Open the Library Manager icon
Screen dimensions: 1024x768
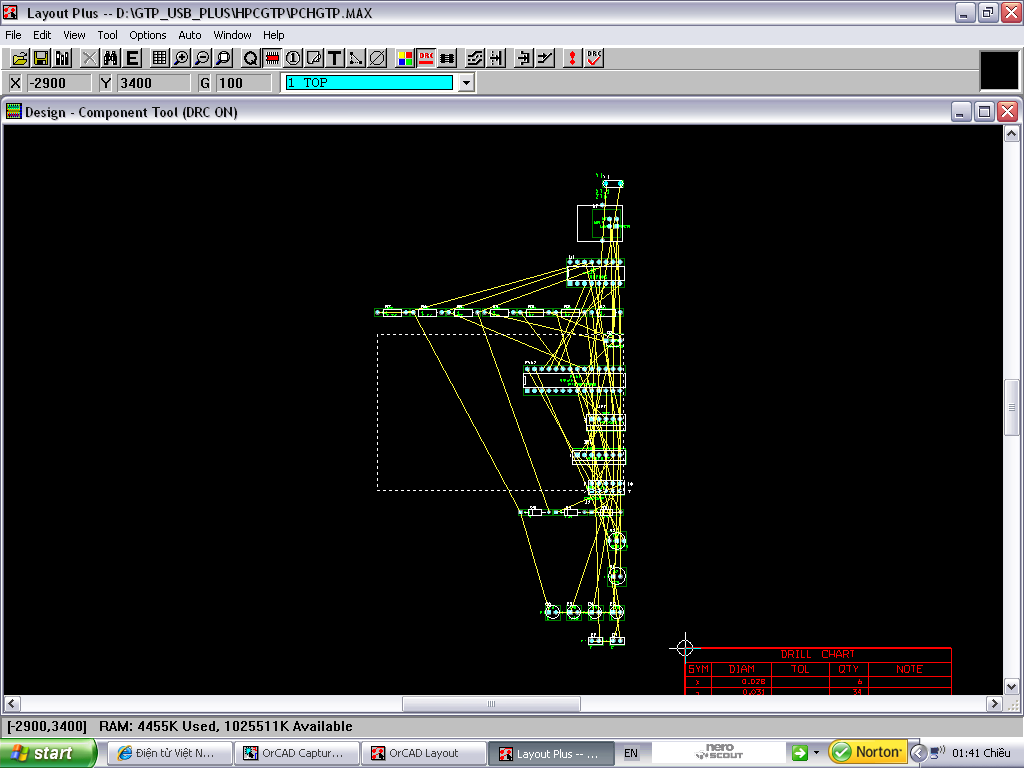click(x=63, y=59)
